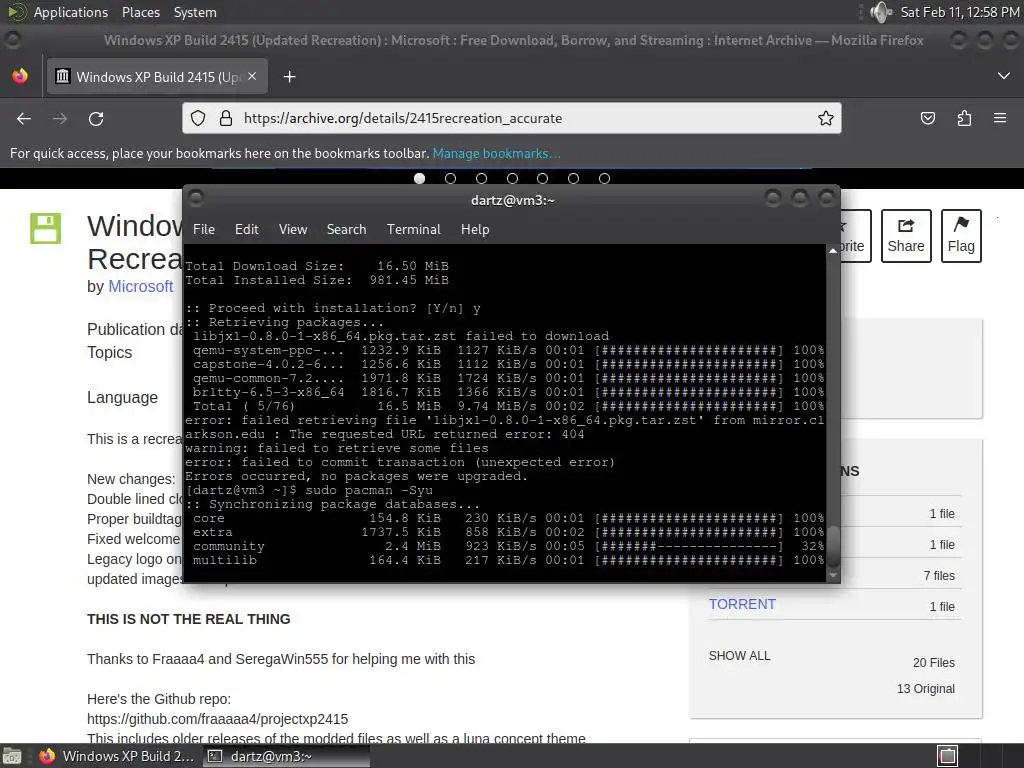Click the terminal scrollbar up arrow
Image resolution: width=1024 pixels, height=768 pixels.
coord(833,251)
